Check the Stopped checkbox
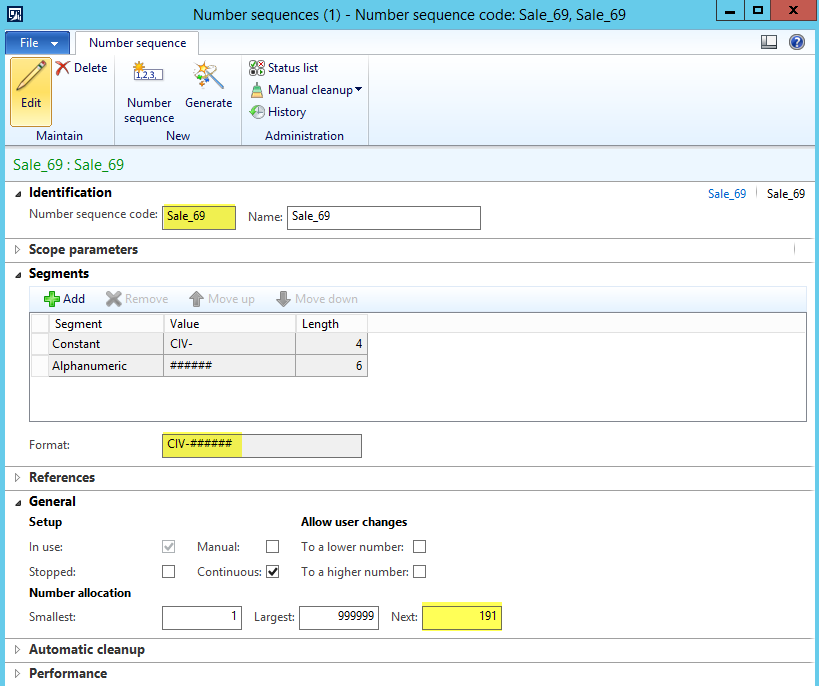The width and height of the screenshot is (819, 686). point(169,572)
